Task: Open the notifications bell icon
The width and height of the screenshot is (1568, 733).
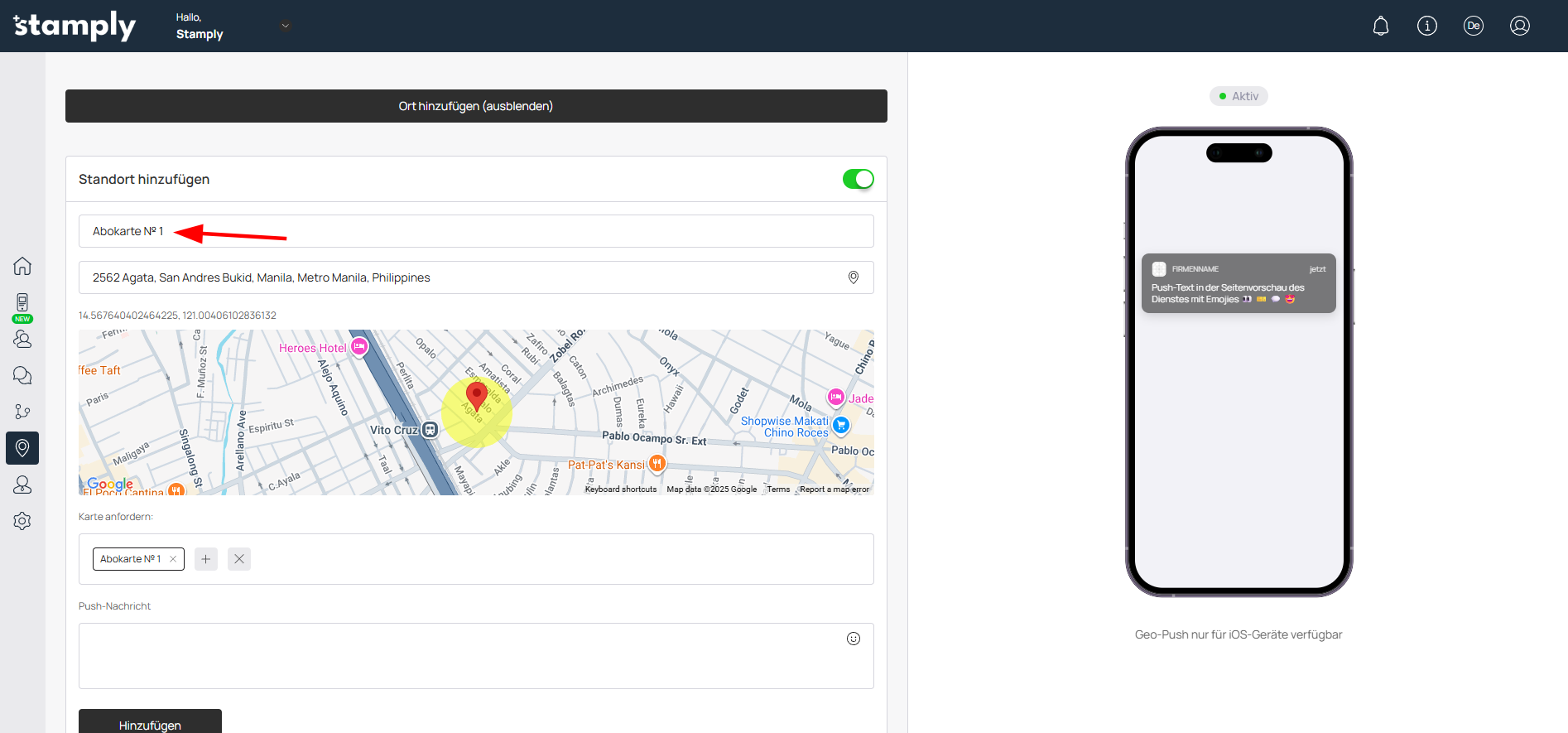Action: tap(1380, 26)
